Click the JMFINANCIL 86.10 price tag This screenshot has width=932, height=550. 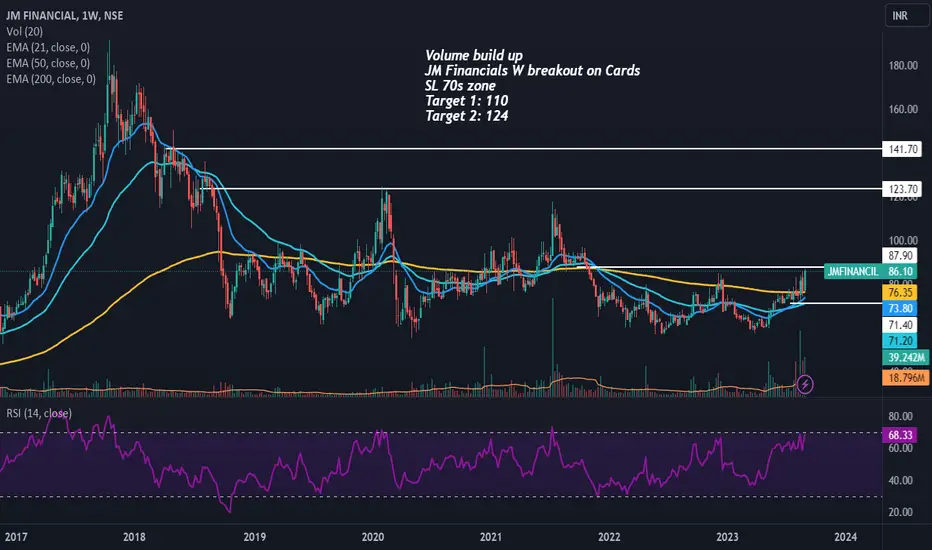[870, 271]
